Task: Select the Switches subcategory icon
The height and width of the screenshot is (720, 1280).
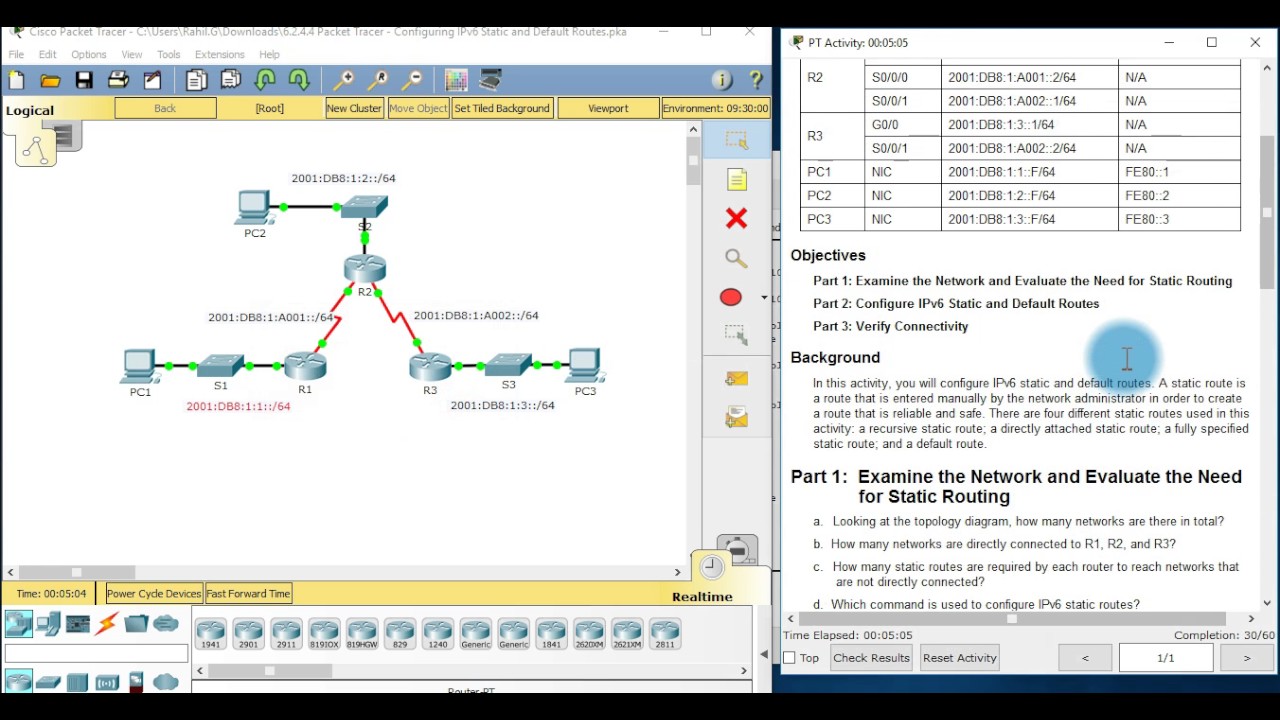Action: click(48, 682)
